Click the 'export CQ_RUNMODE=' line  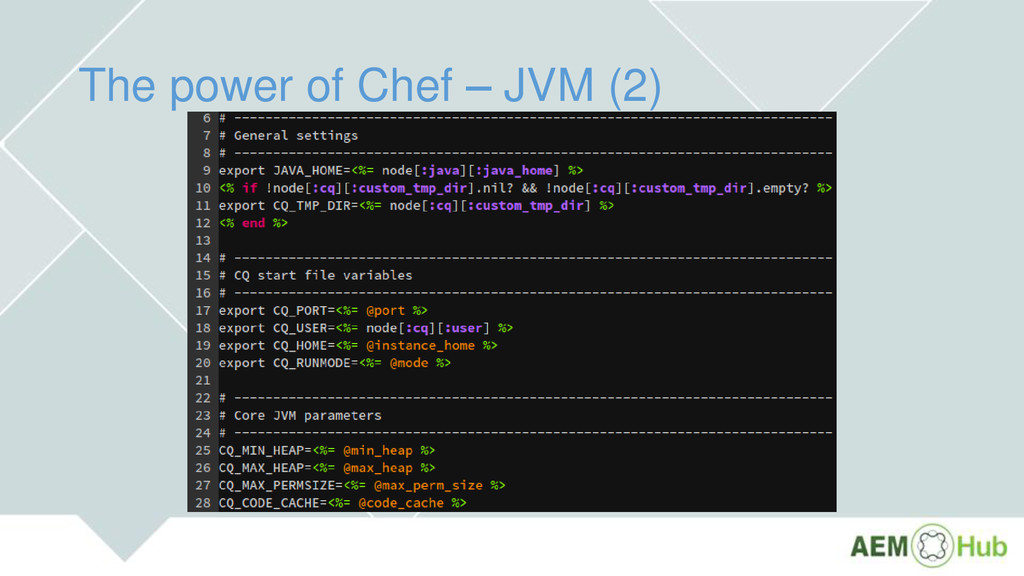(335, 363)
